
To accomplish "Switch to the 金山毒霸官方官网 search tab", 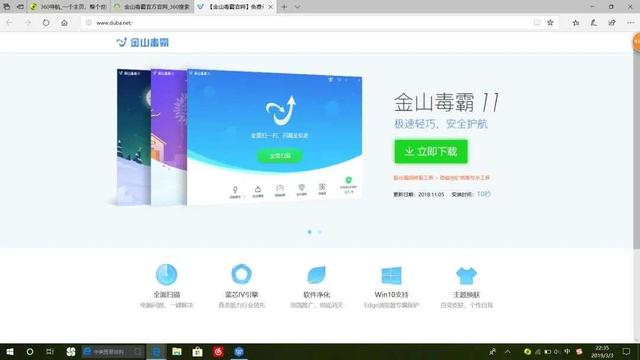I will [x=152, y=7].
